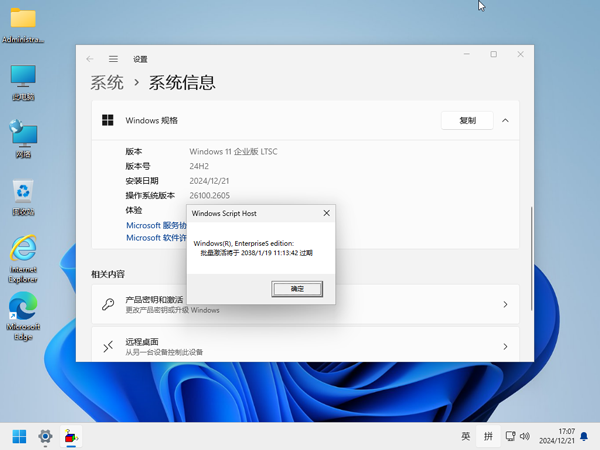
Task: Select the install date 2024/12/21 value
Action: point(209,181)
